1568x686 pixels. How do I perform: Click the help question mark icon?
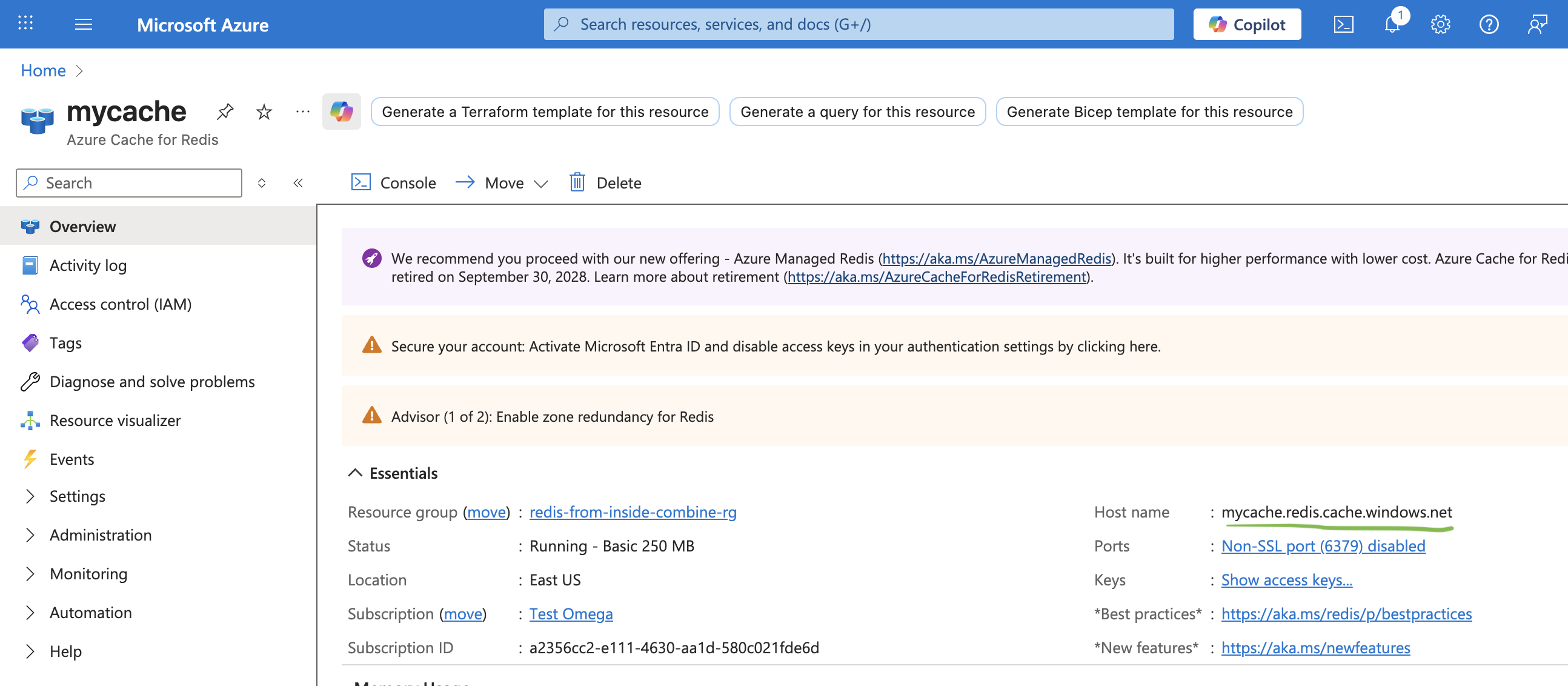[x=1489, y=24]
